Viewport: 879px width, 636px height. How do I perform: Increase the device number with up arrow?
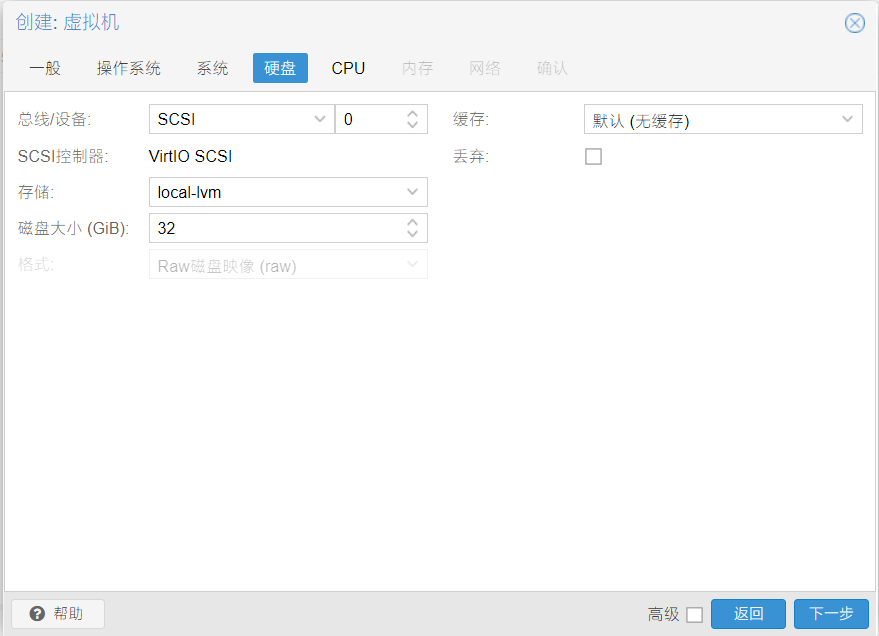click(x=412, y=114)
